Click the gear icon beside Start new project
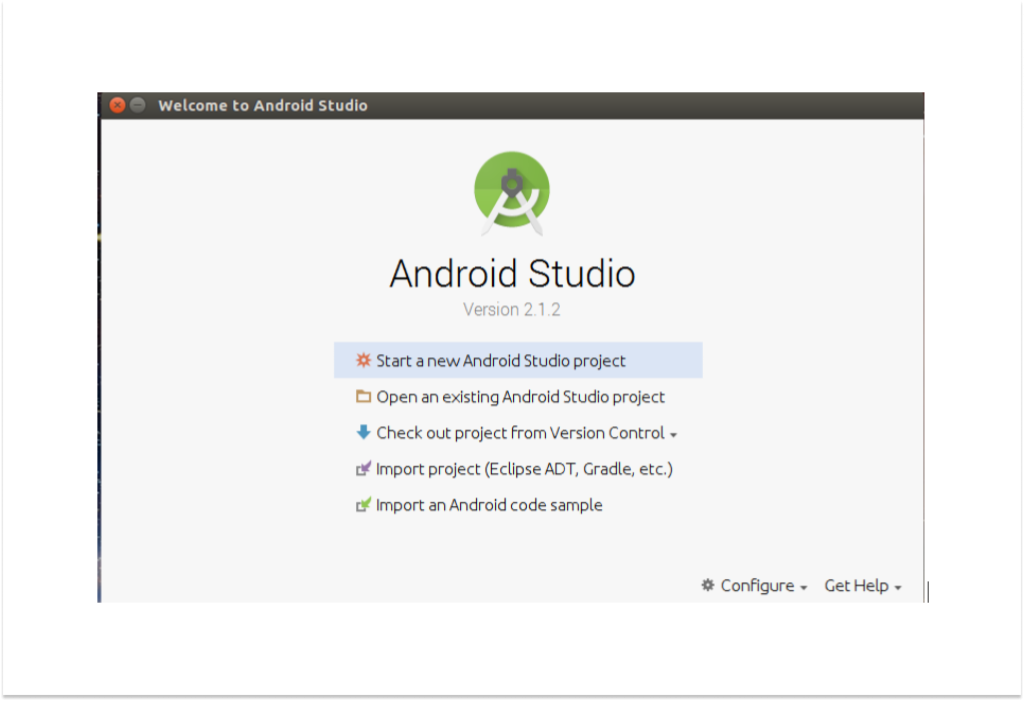The height and width of the screenshot is (701, 1024). (x=363, y=360)
